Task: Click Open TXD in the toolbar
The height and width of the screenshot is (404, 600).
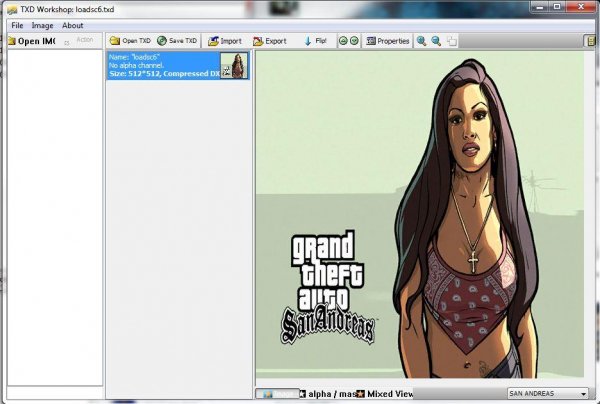Action: pyautogui.click(x=130, y=41)
